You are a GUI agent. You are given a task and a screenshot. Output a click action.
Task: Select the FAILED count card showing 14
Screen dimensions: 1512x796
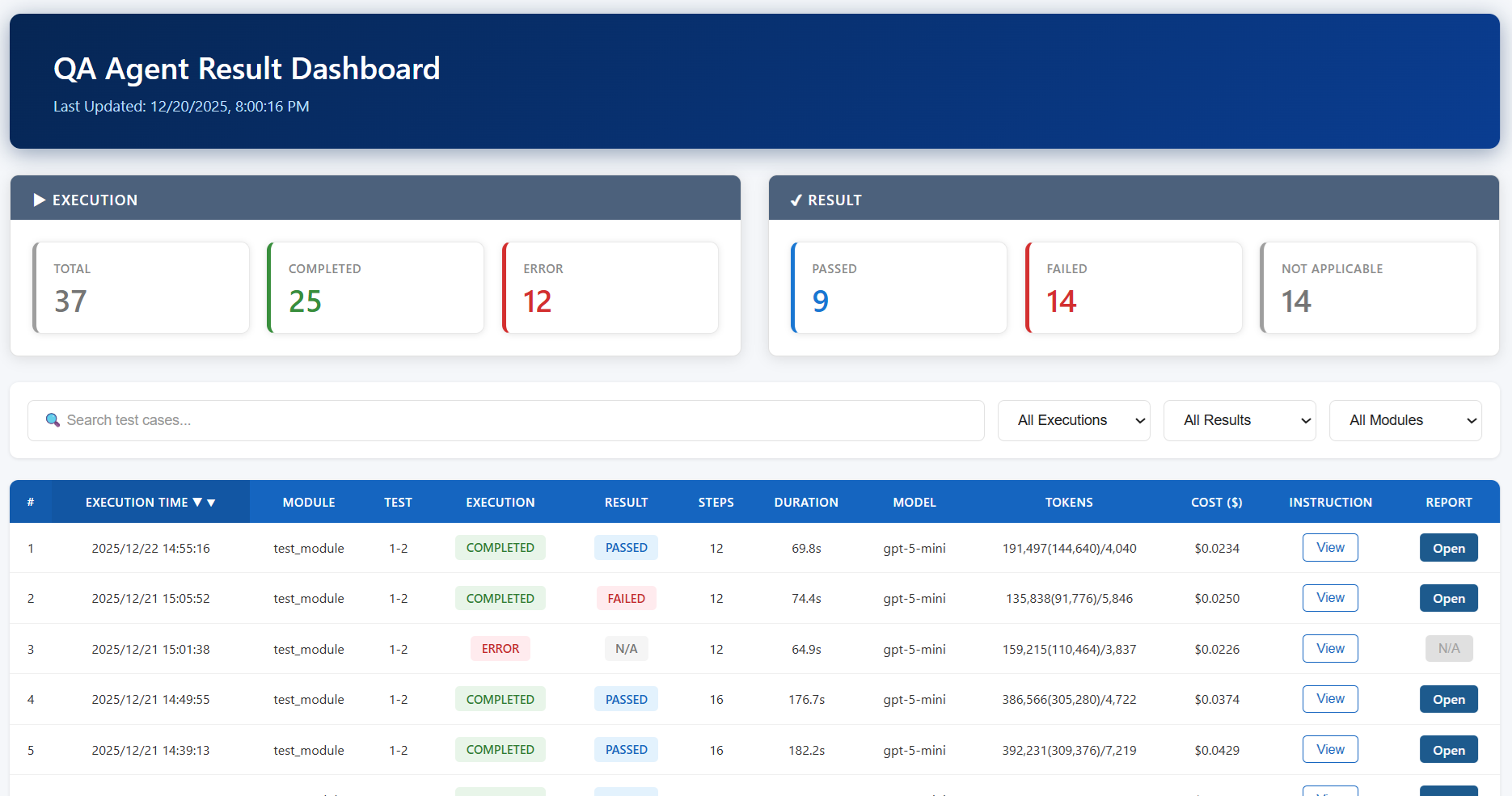[1133, 287]
